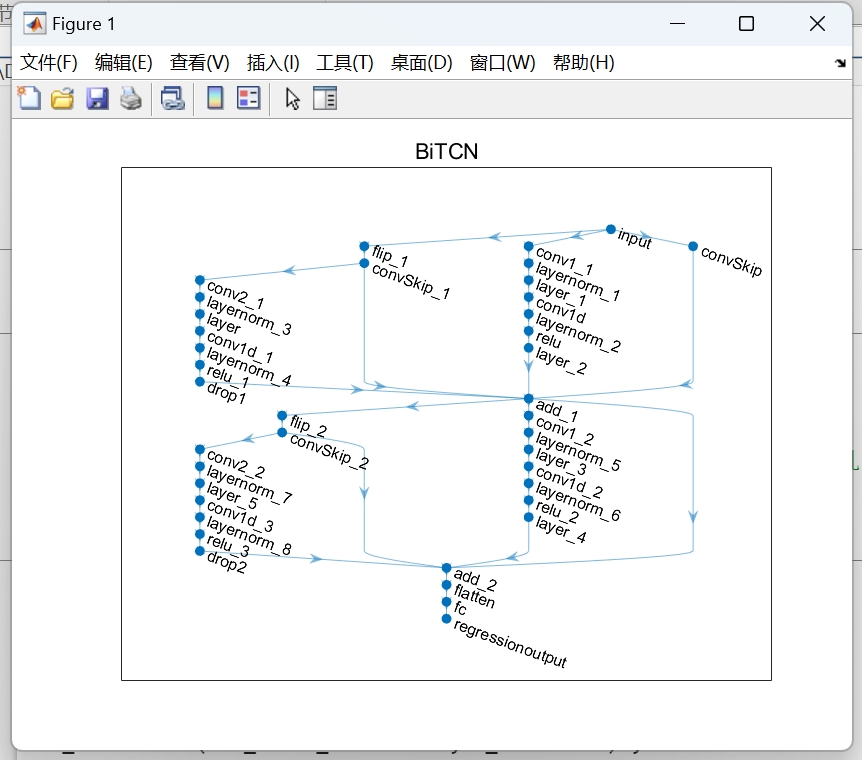Open the 插入(I) menu

point(272,62)
